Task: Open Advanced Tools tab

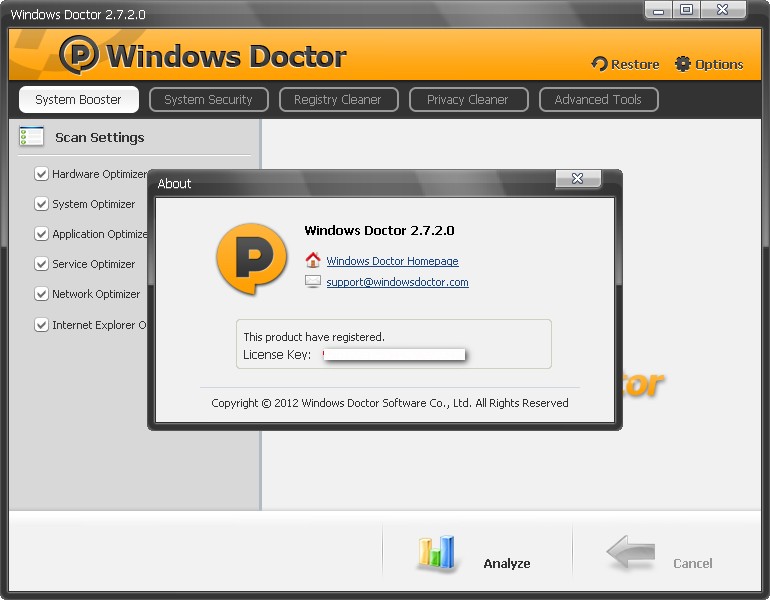Action: (x=598, y=100)
